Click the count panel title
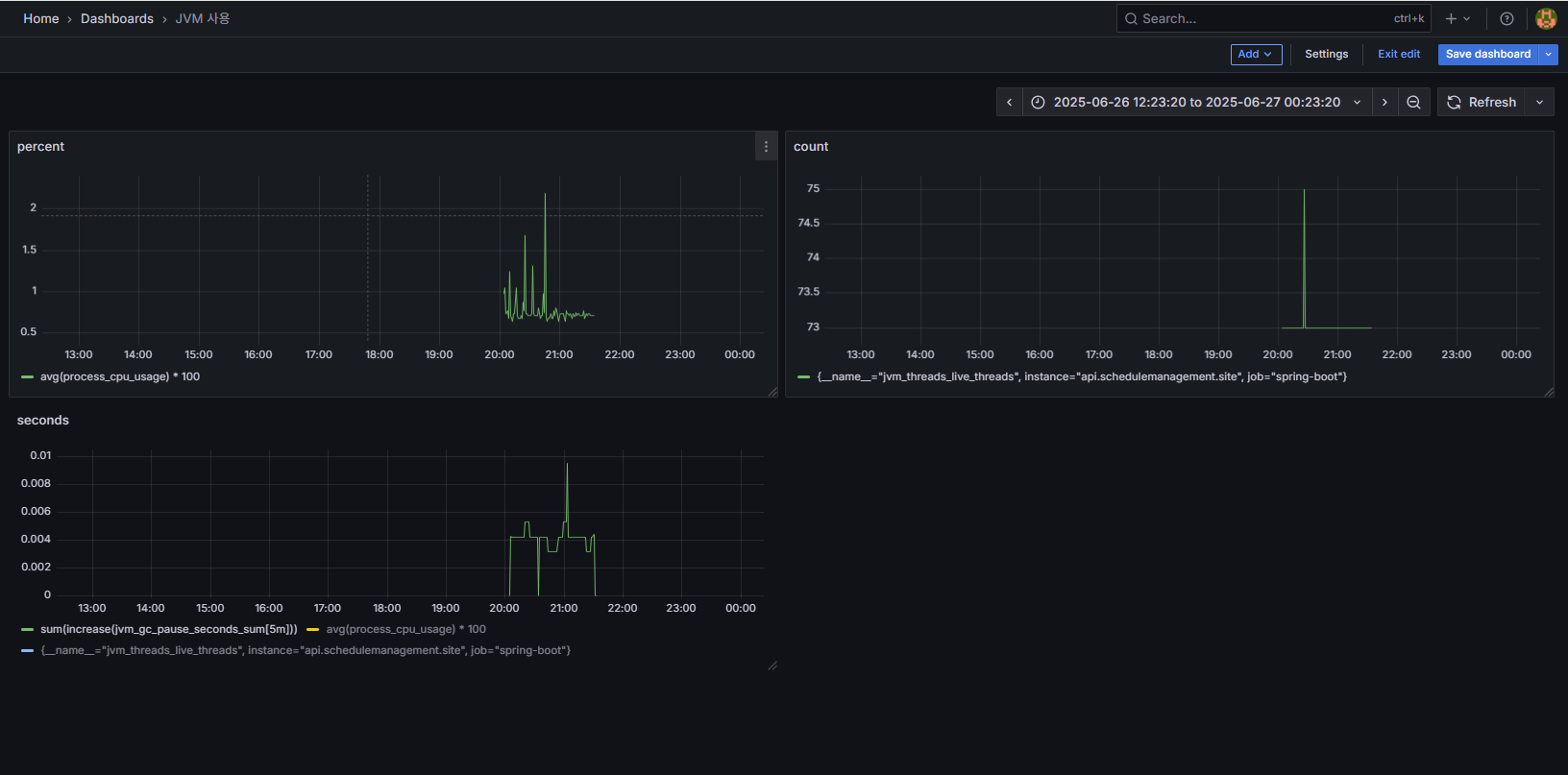The width and height of the screenshot is (1568, 775). click(x=811, y=146)
